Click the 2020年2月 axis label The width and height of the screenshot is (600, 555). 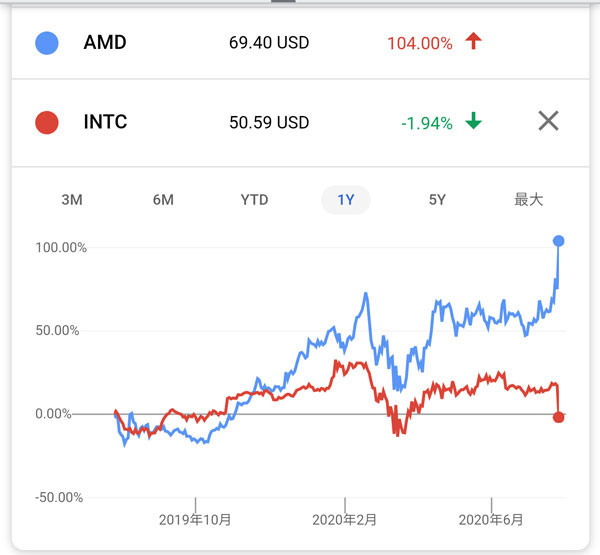pos(345,520)
